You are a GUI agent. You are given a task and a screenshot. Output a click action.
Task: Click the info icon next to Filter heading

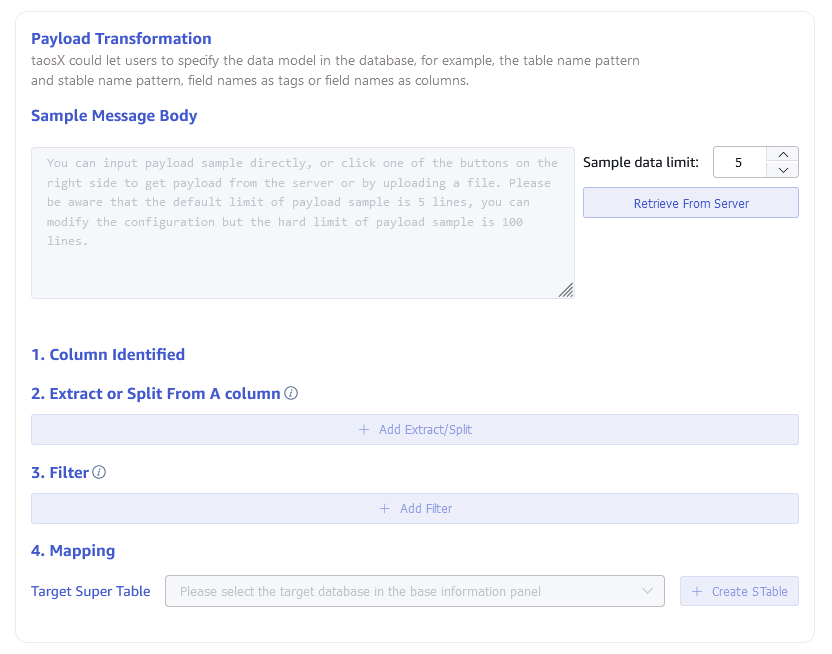99,472
